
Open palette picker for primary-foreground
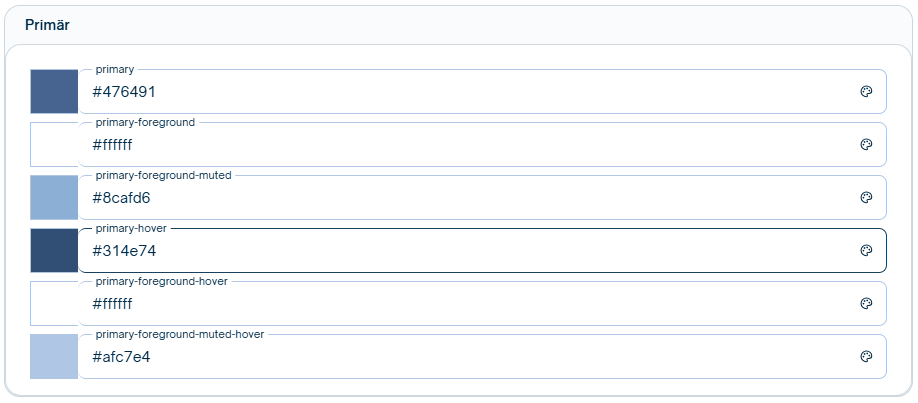[x=866, y=144]
